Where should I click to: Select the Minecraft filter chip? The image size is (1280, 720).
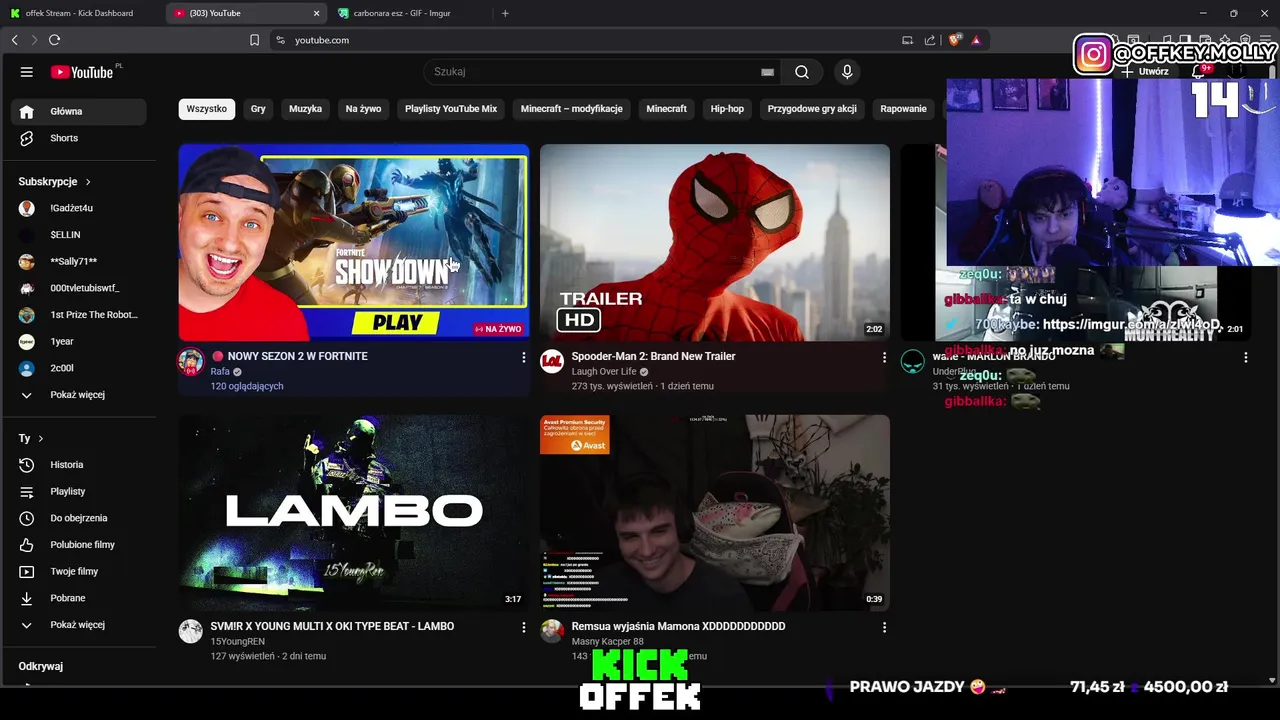[666, 109]
